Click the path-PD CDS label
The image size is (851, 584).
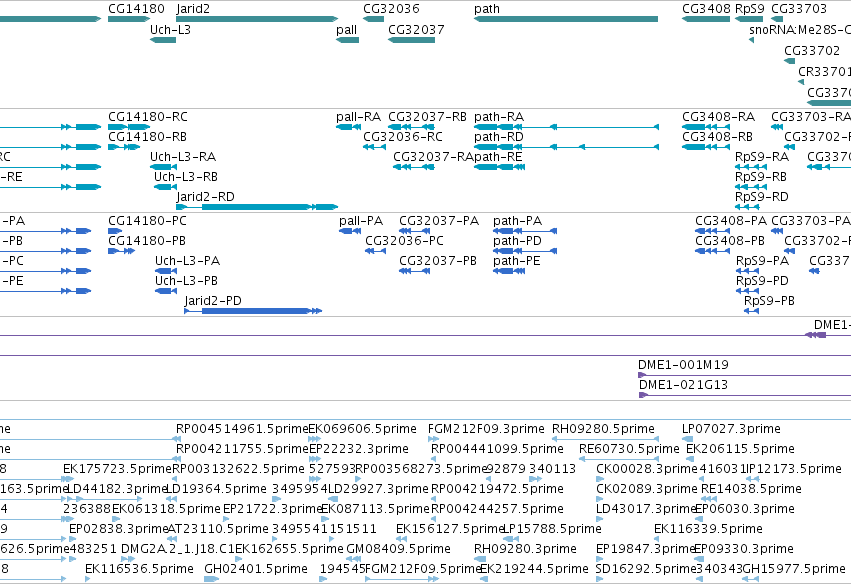(x=517, y=241)
